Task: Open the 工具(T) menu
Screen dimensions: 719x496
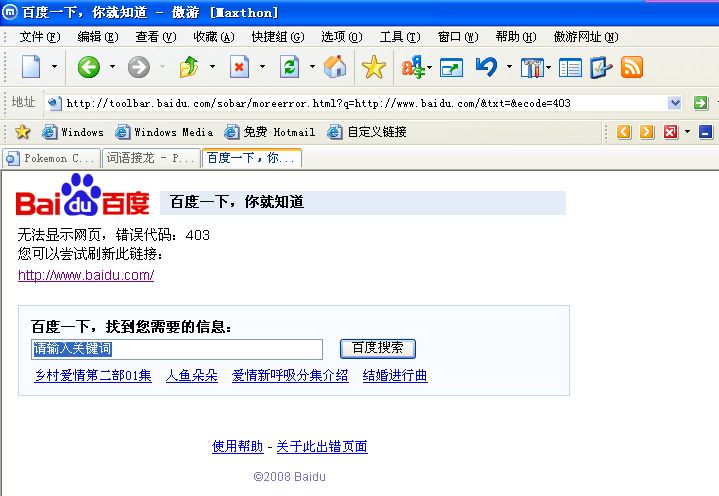Action: click(400, 37)
